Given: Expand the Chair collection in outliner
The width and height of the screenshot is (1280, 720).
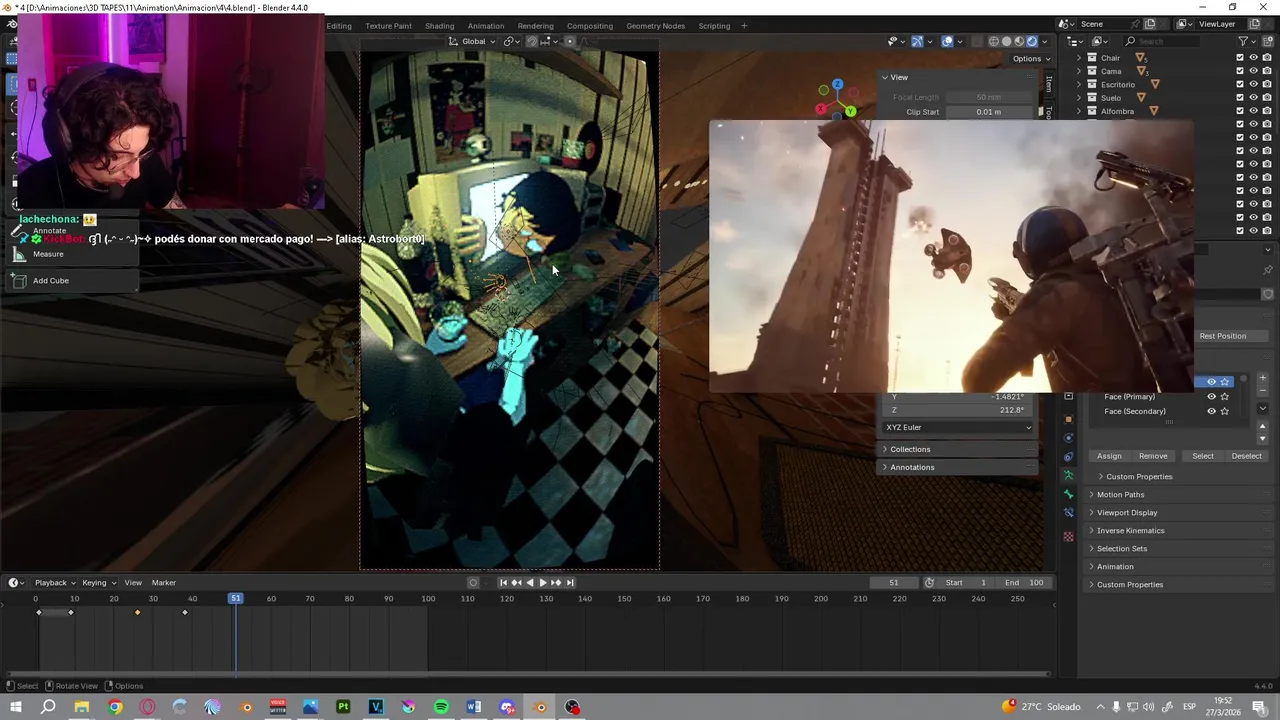Looking at the screenshot, I should coord(1080,58).
